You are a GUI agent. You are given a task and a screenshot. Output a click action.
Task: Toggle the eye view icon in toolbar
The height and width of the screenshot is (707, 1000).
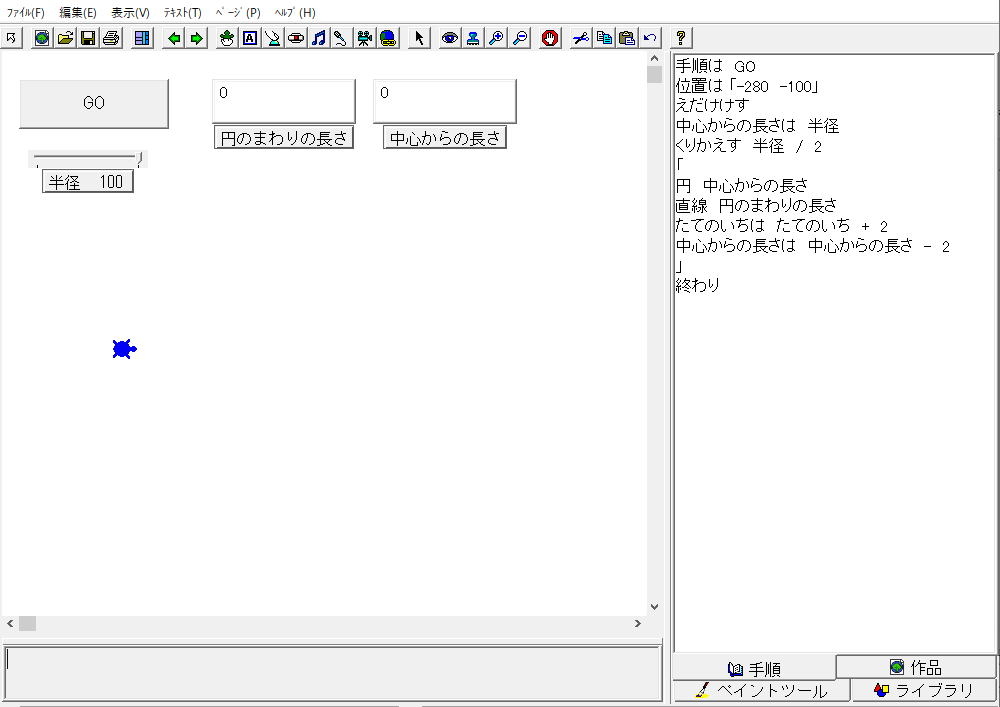(x=450, y=38)
